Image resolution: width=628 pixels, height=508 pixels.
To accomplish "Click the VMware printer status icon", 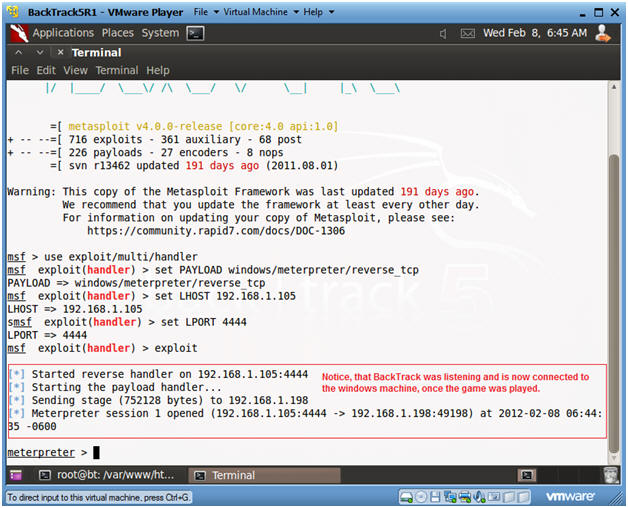I will (x=465, y=497).
